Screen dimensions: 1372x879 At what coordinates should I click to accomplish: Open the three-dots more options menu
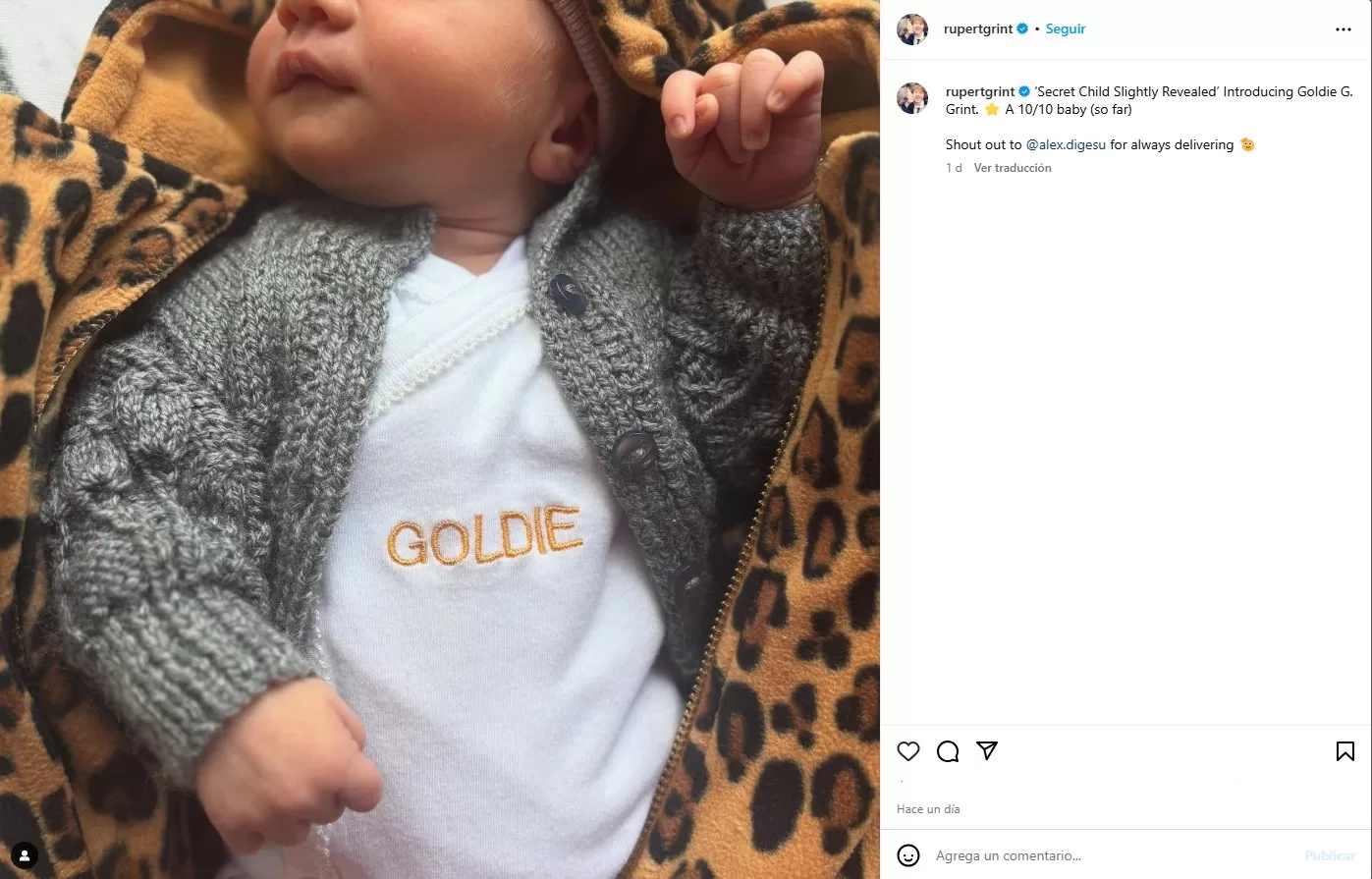pyautogui.click(x=1344, y=29)
